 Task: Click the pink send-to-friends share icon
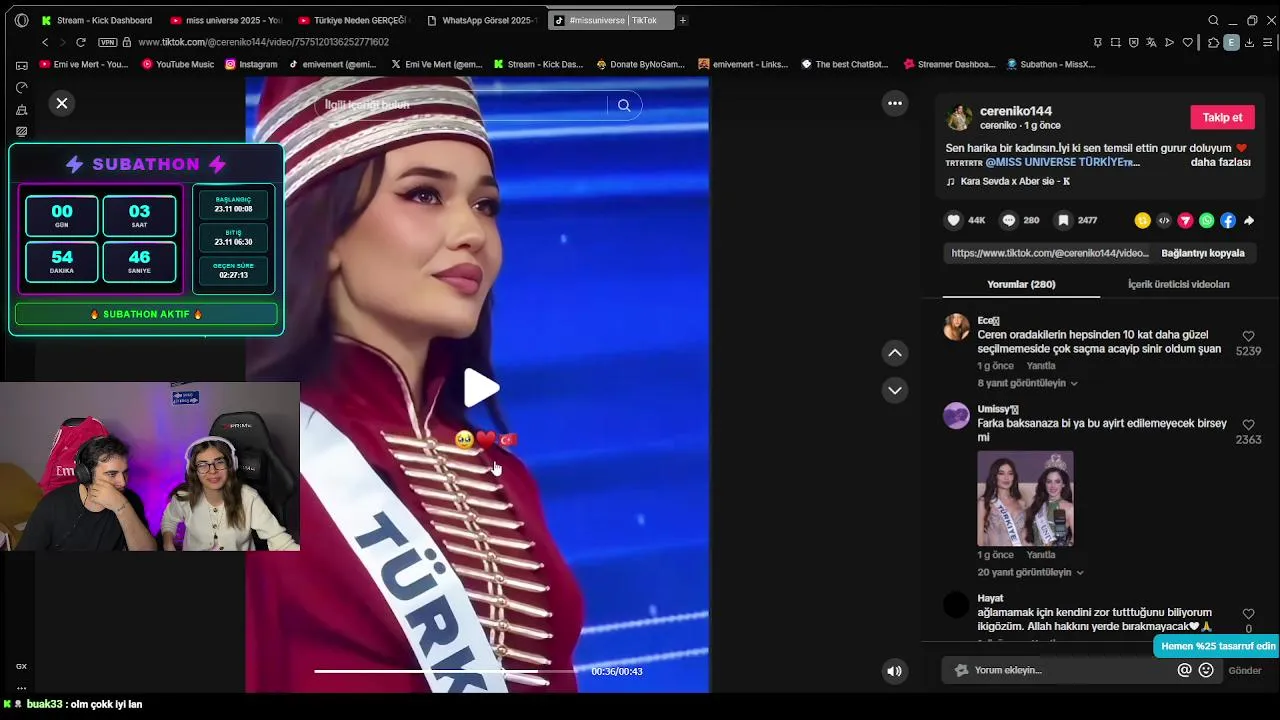click(x=1185, y=220)
